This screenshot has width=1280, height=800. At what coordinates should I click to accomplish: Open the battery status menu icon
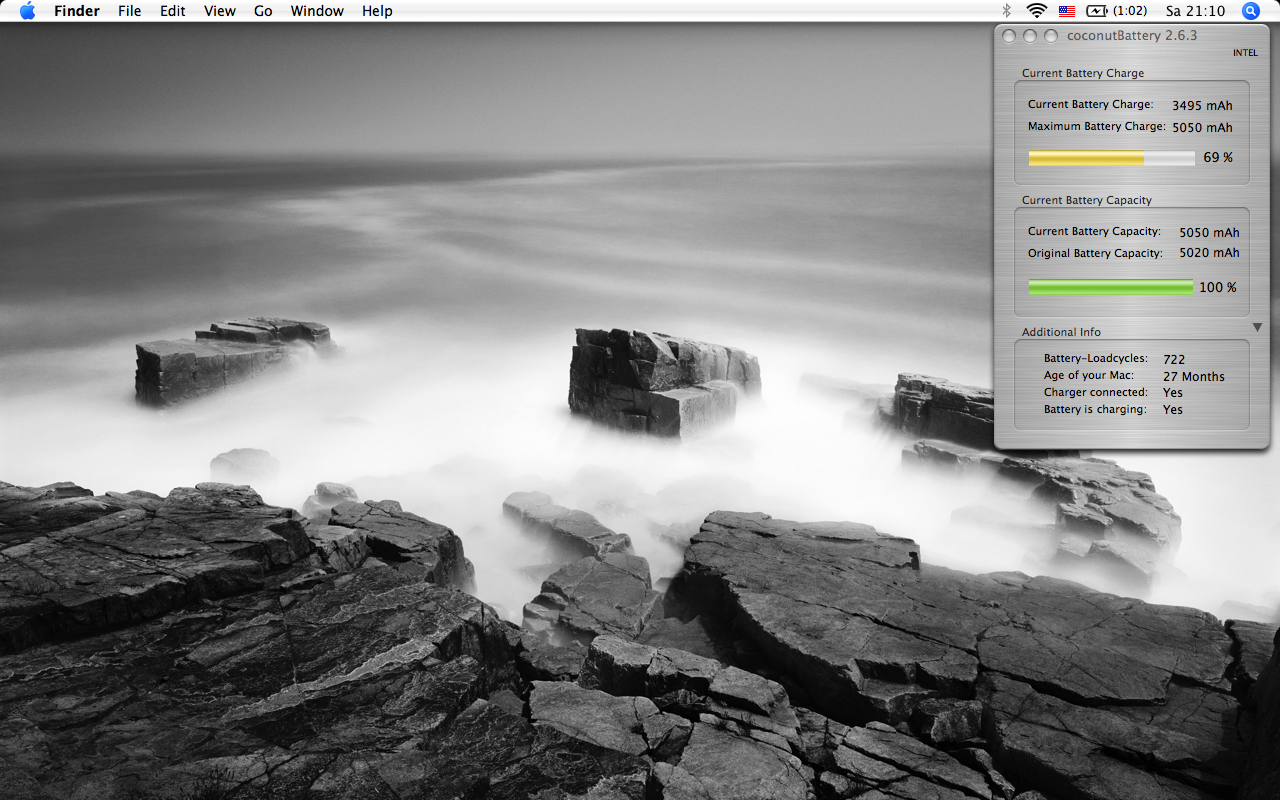pyautogui.click(x=1097, y=11)
